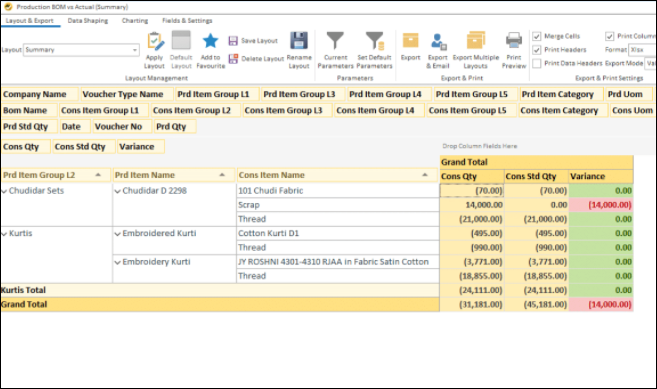Open the Format dropdown showing Xlsx
657x389 pixels.
[x=642, y=50]
